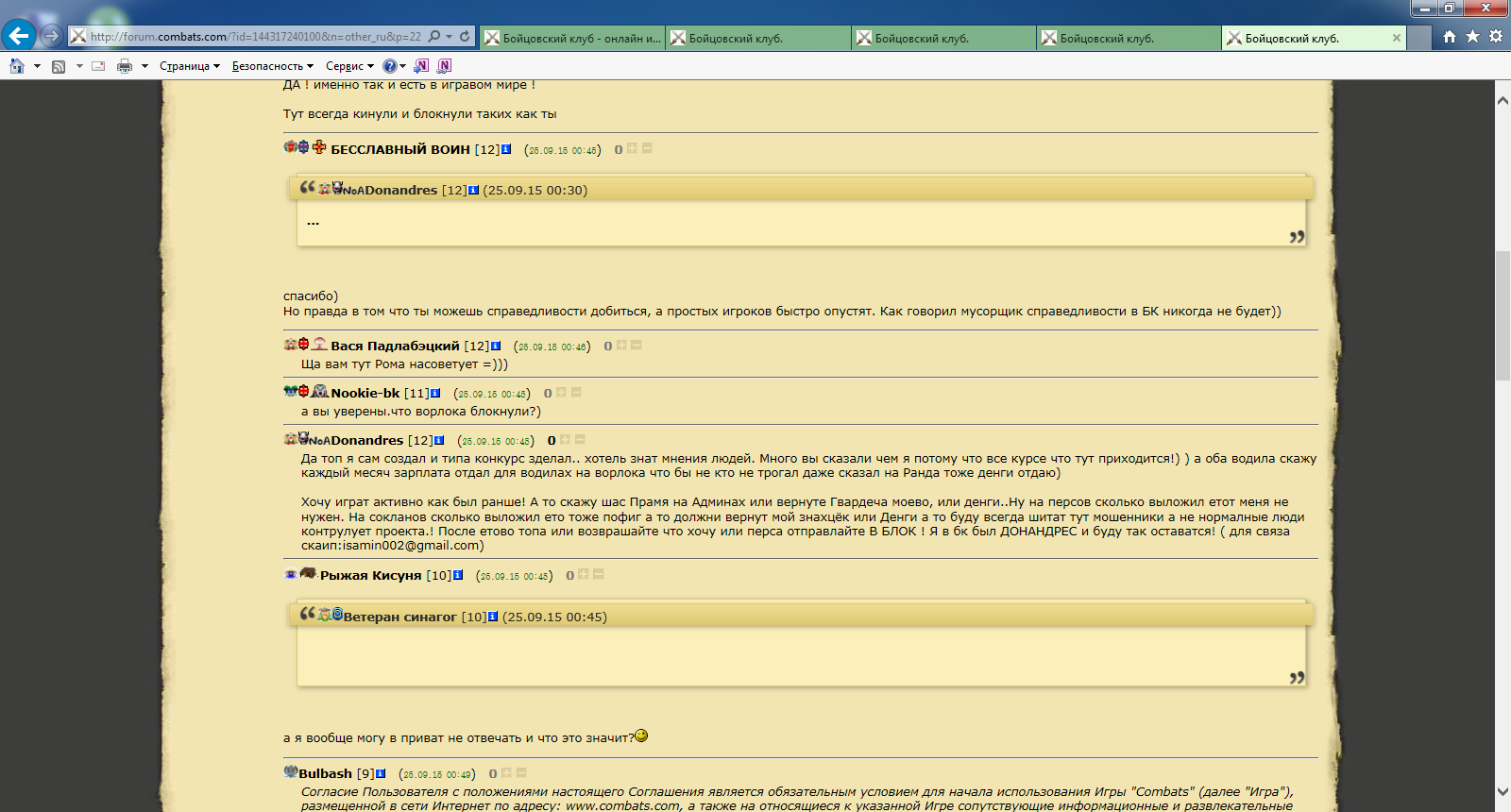This screenshot has width=1511, height=812.
Task: Expand the Home button dropdown arrow
Action: point(37,66)
